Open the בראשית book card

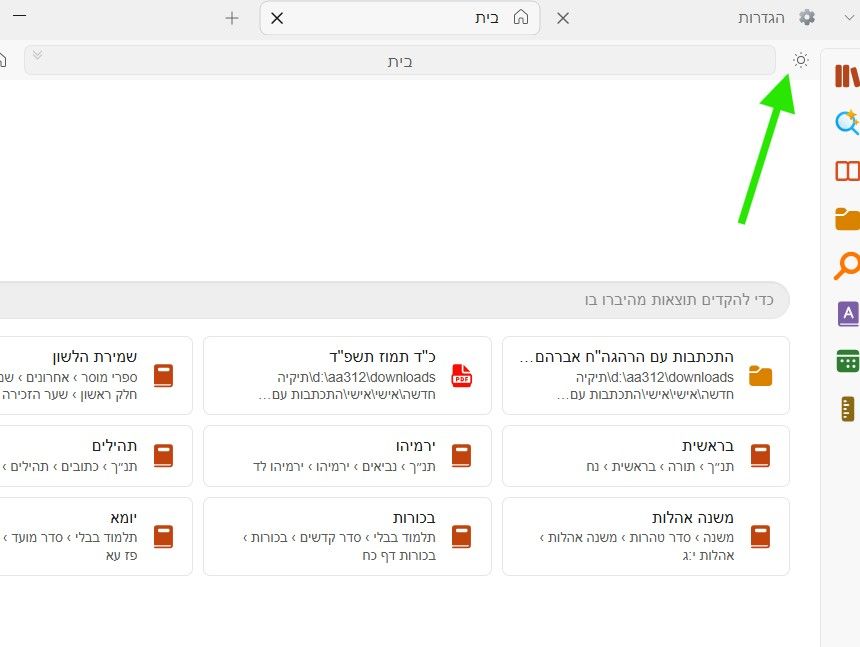coord(646,456)
